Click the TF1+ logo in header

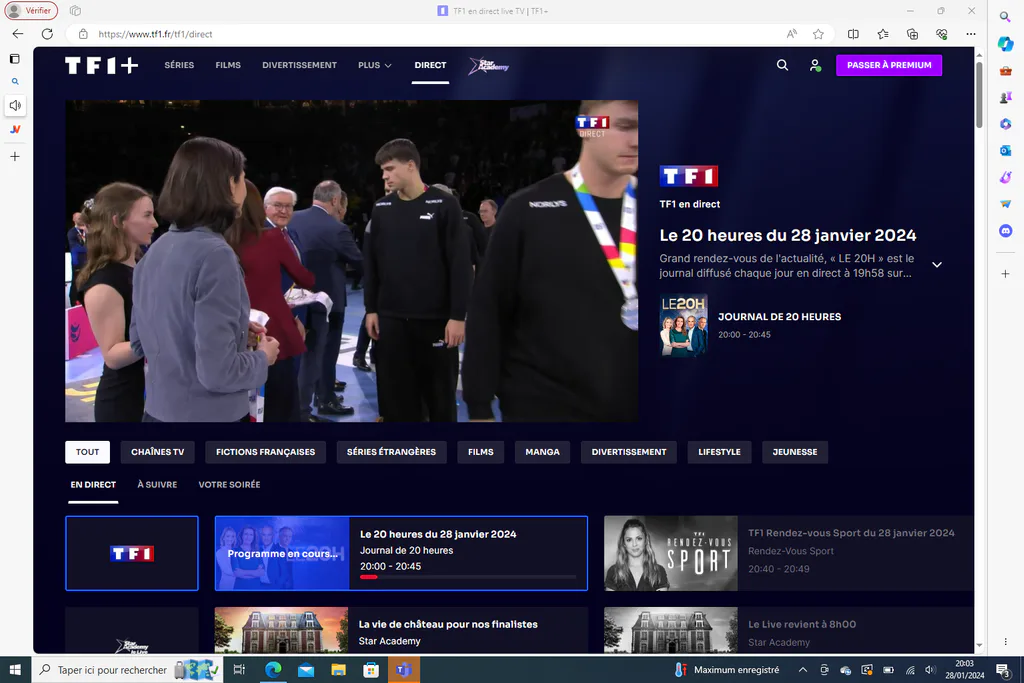click(102, 65)
